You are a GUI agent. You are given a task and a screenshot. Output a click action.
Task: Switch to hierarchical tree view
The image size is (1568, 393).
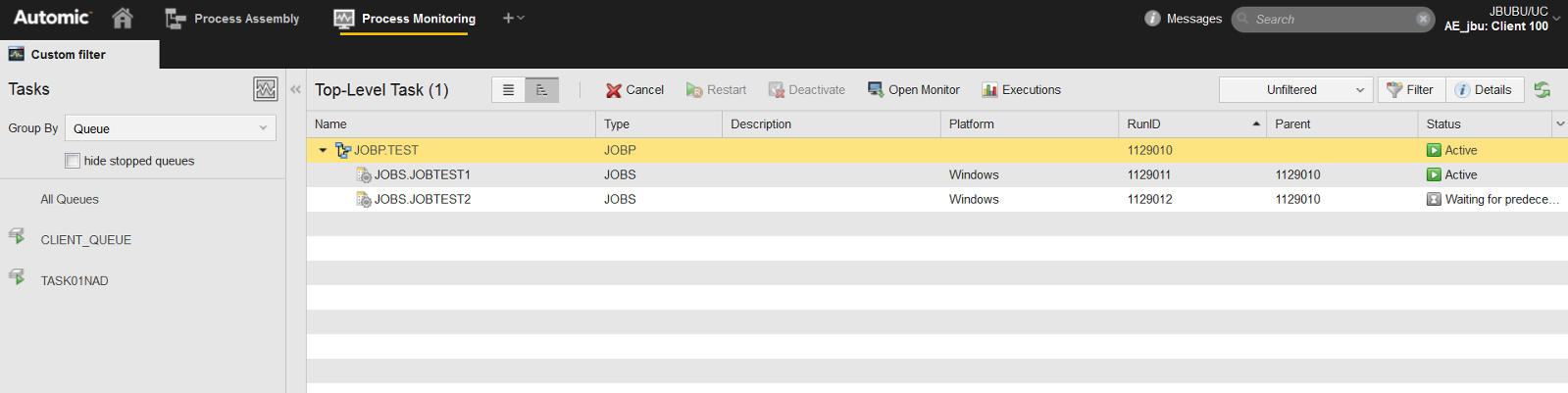pyautogui.click(x=541, y=90)
